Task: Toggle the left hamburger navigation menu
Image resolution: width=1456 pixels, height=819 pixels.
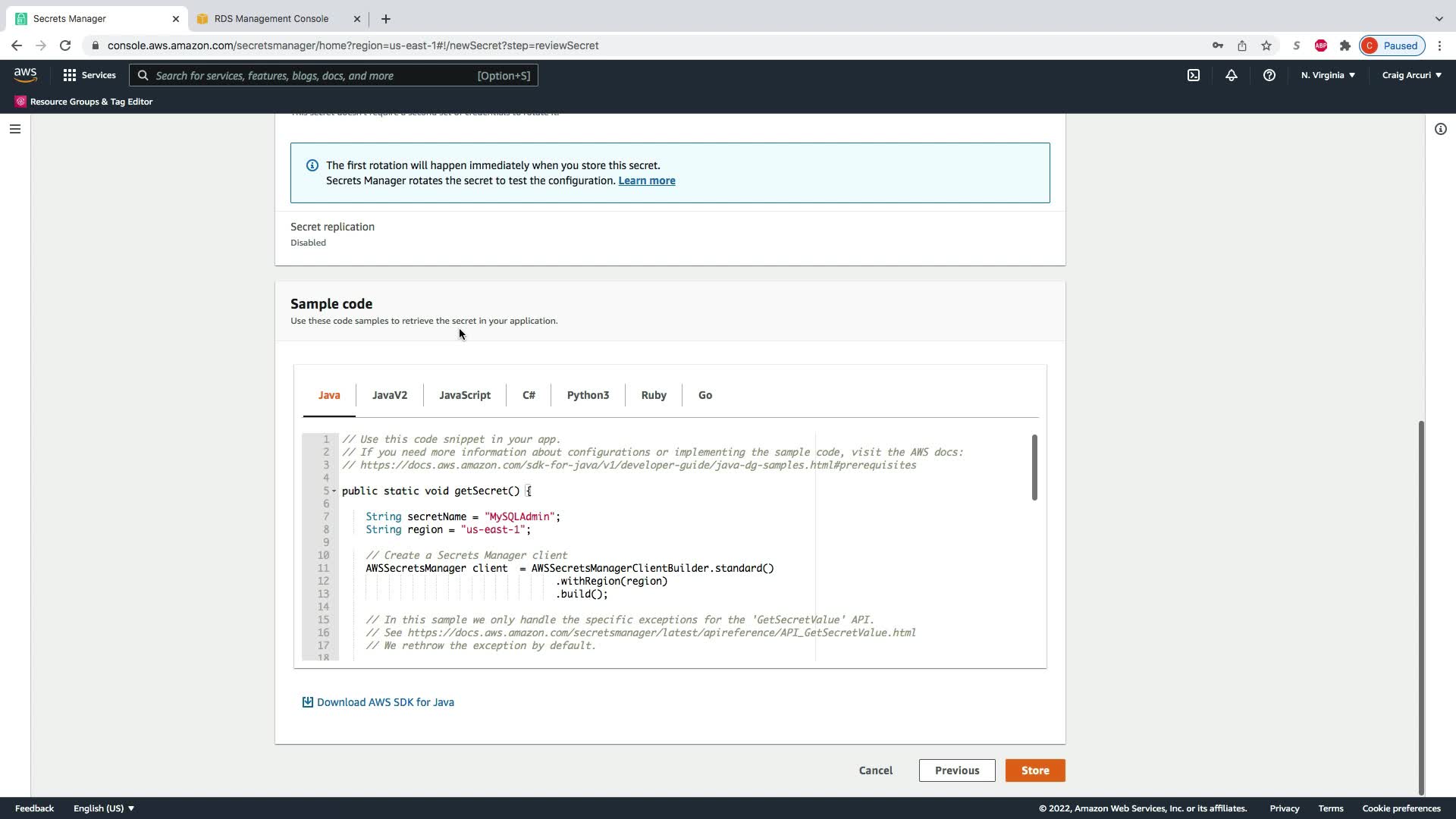Action: point(14,129)
